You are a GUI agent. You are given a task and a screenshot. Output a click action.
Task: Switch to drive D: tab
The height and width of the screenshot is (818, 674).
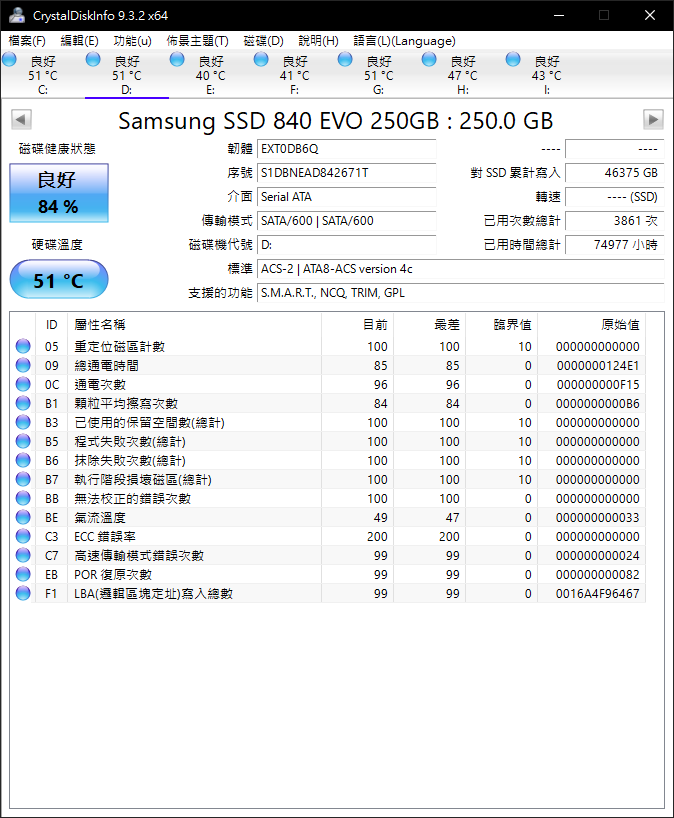pos(127,75)
